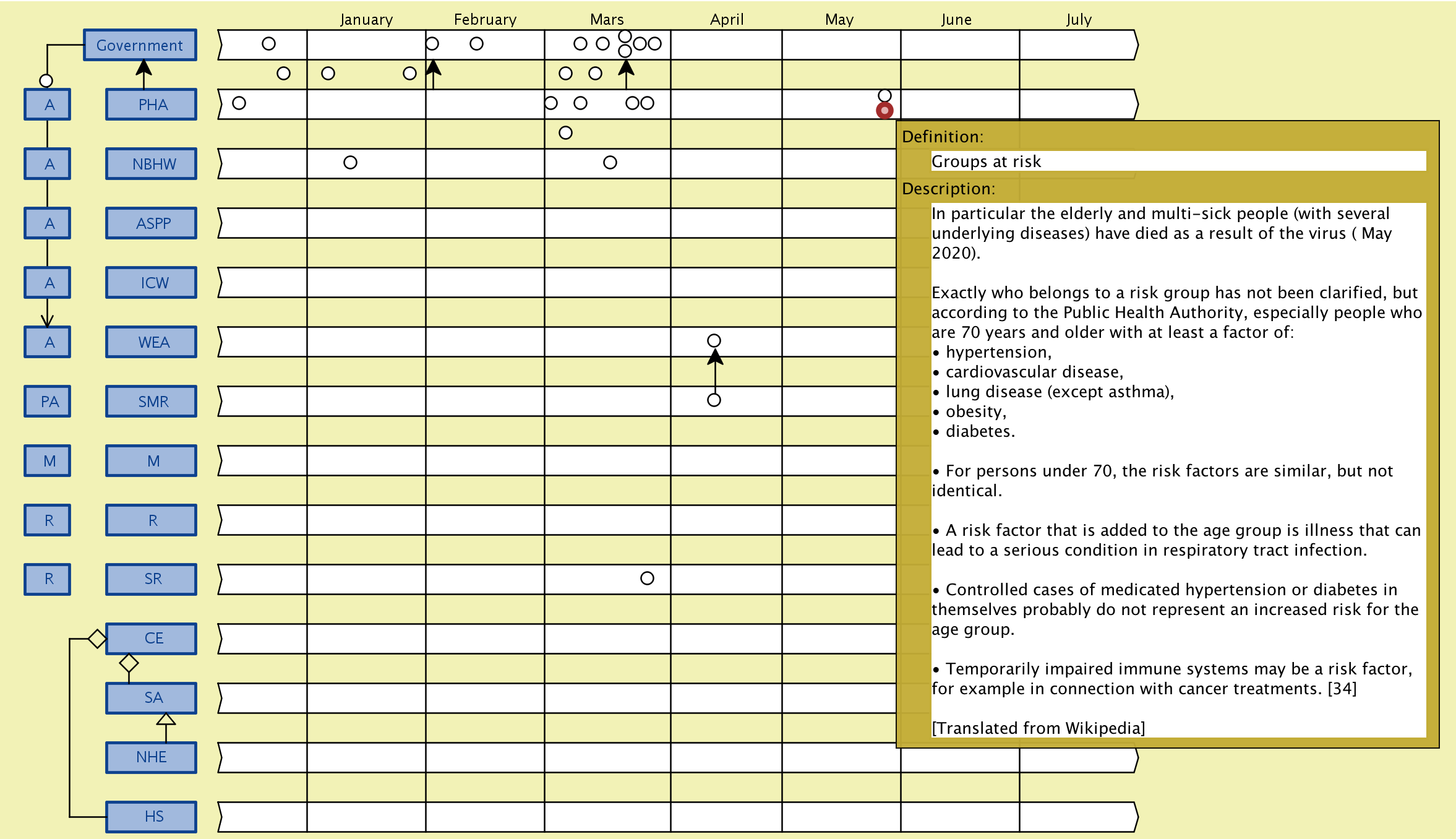Select the PHA actor box
The image size is (1456, 839).
[x=152, y=105]
